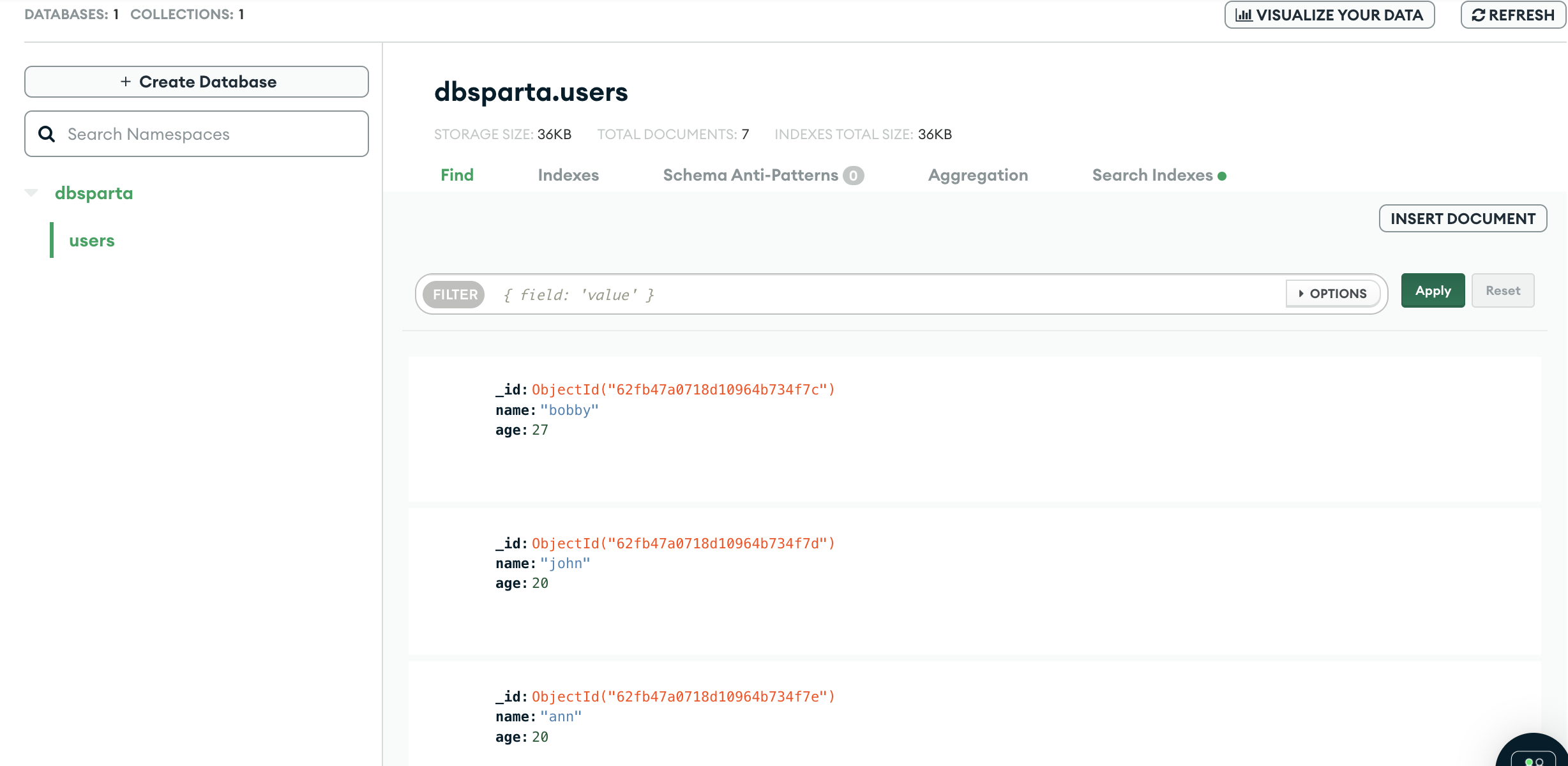Click the magnifier icon in Search Namespaces
The height and width of the screenshot is (766, 1568).
[47, 134]
